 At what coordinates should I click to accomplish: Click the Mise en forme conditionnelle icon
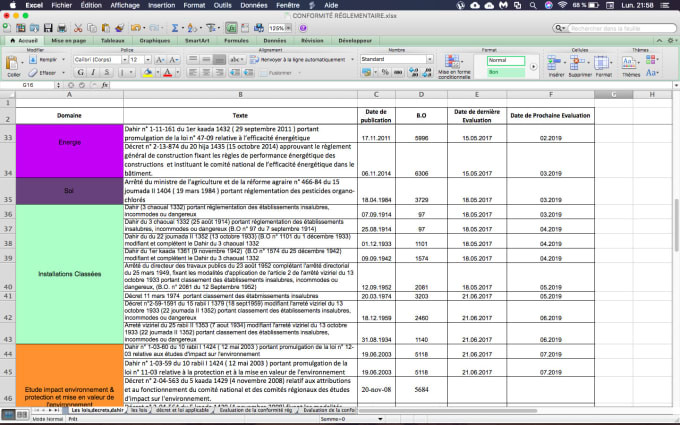(x=454, y=67)
